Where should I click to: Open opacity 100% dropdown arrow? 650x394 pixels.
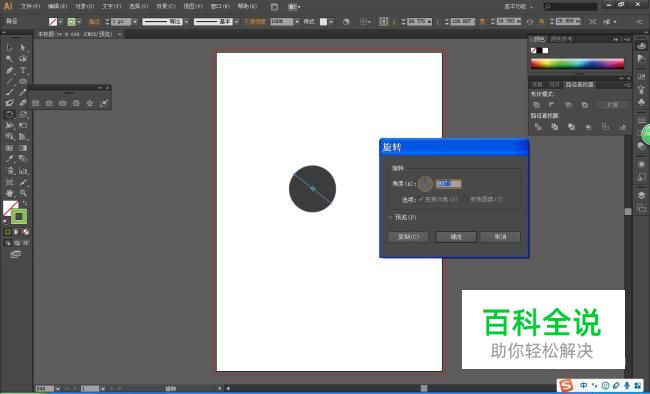tap(297, 22)
